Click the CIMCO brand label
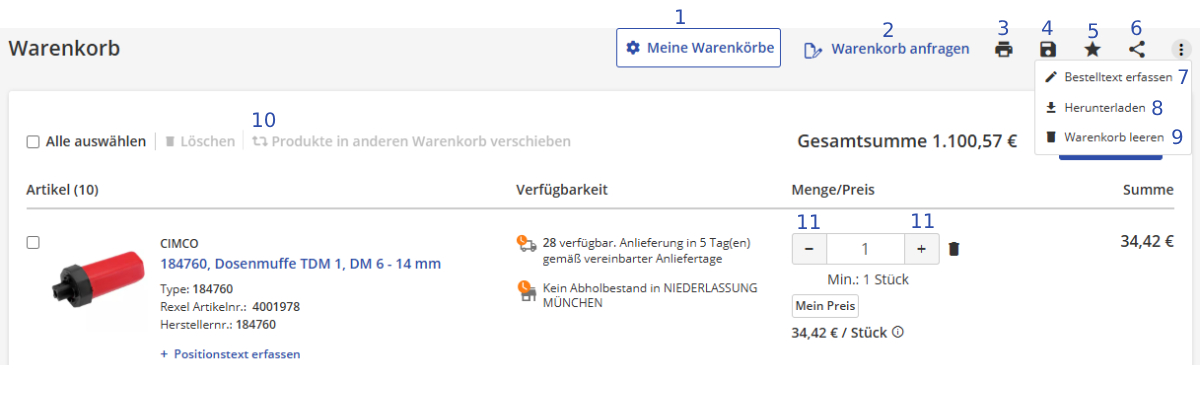 click(x=179, y=243)
